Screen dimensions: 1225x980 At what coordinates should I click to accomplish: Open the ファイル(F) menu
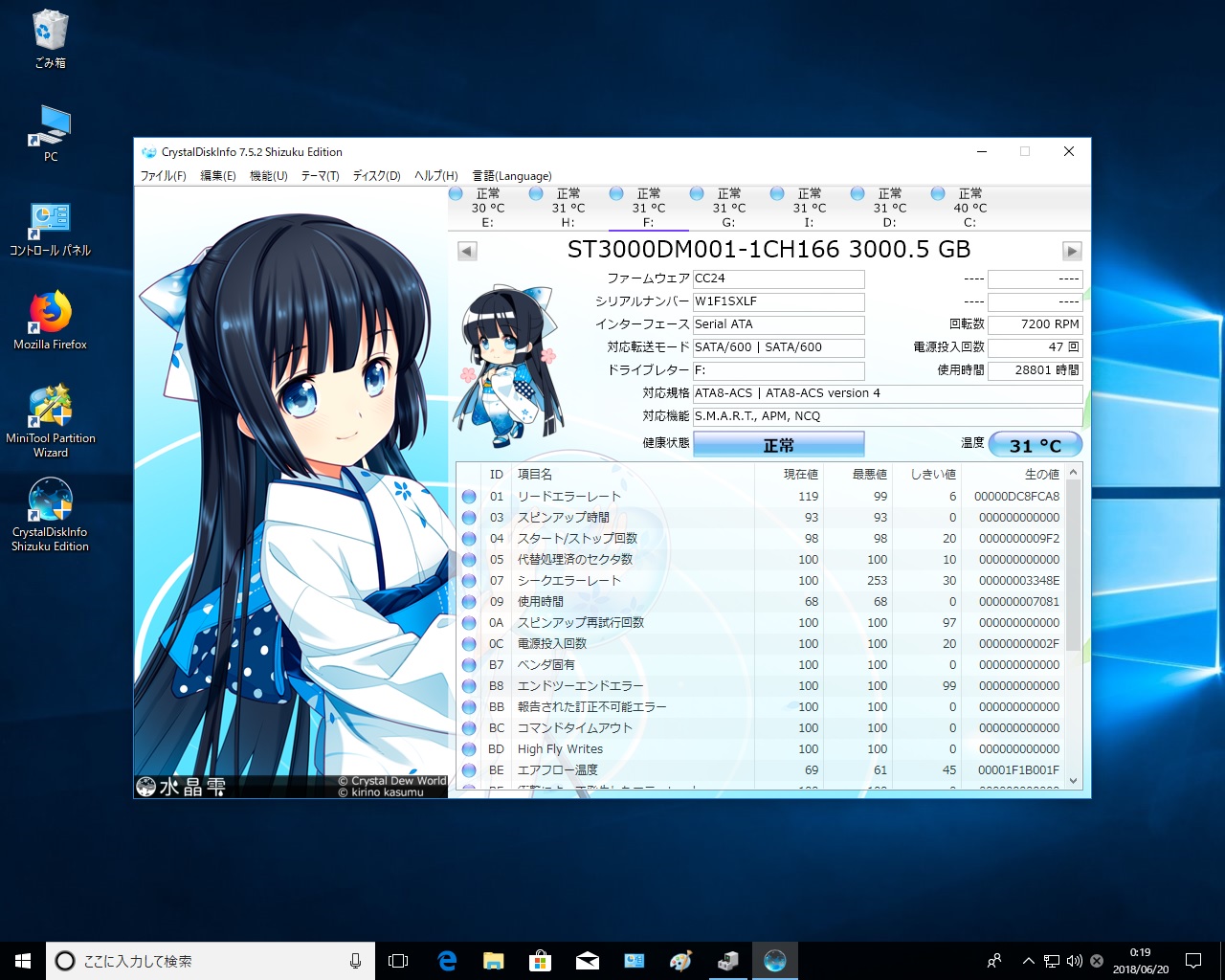click(x=163, y=176)
